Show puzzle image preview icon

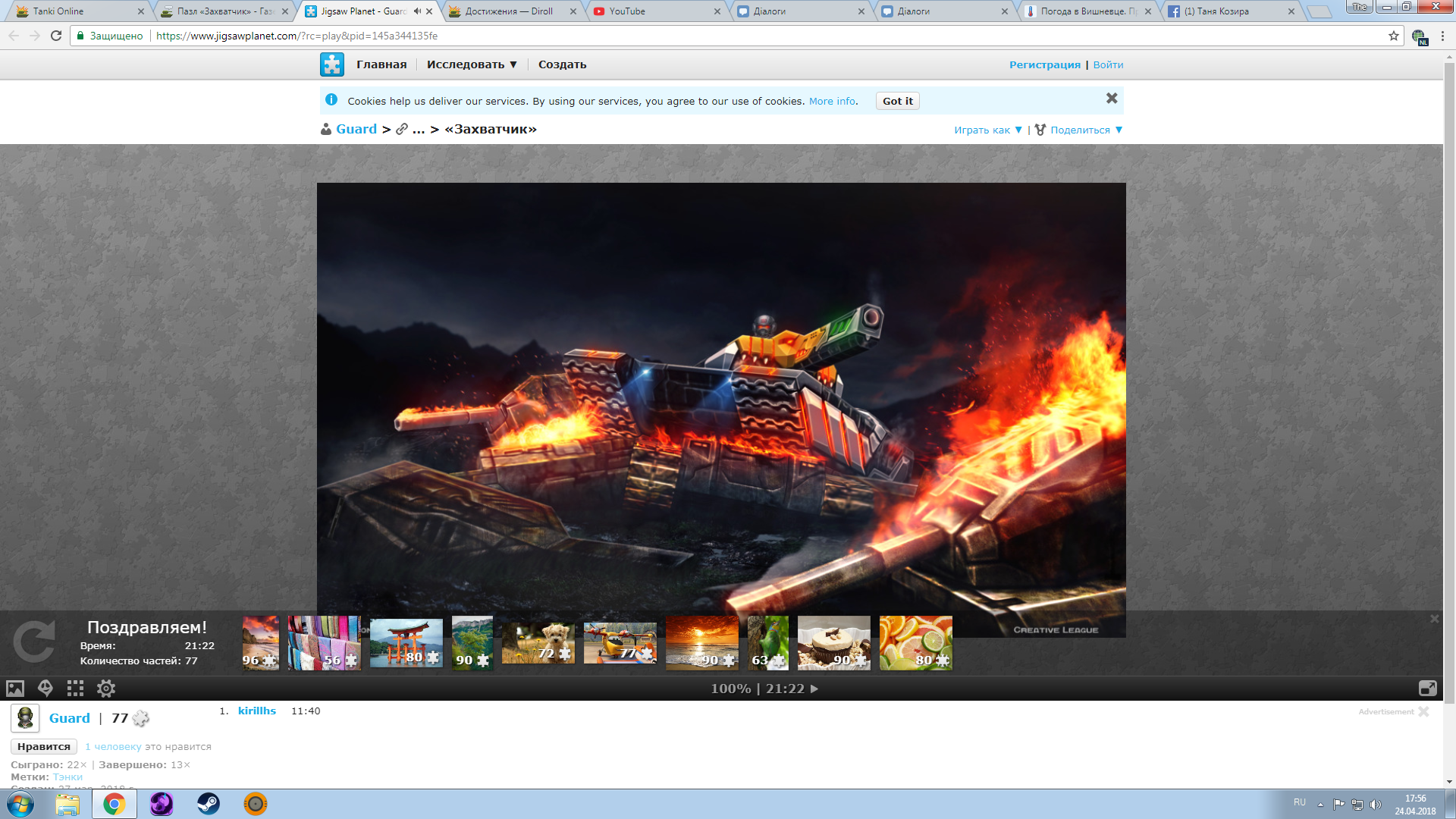point(15,689)
